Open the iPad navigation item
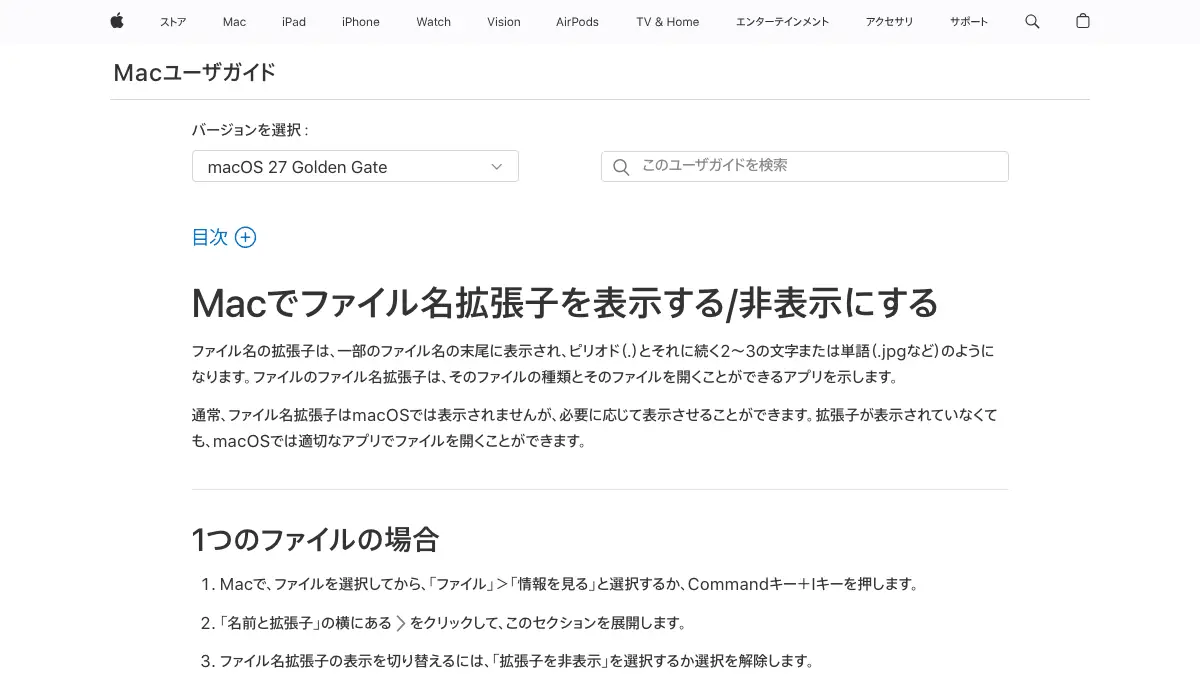1200x675 pixels. pos(294,22)
